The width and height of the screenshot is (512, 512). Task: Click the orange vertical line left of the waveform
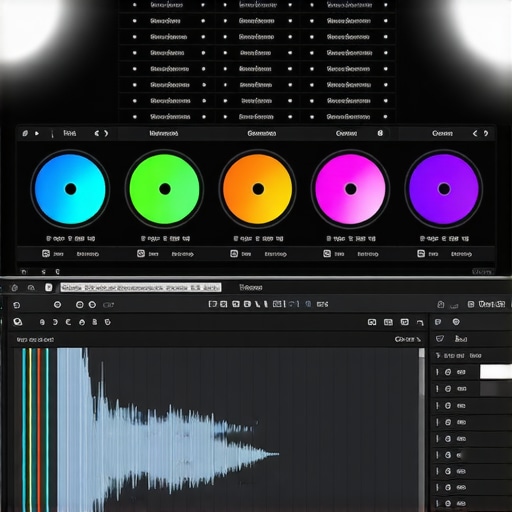pyautogui.click(x=39, y=430)
